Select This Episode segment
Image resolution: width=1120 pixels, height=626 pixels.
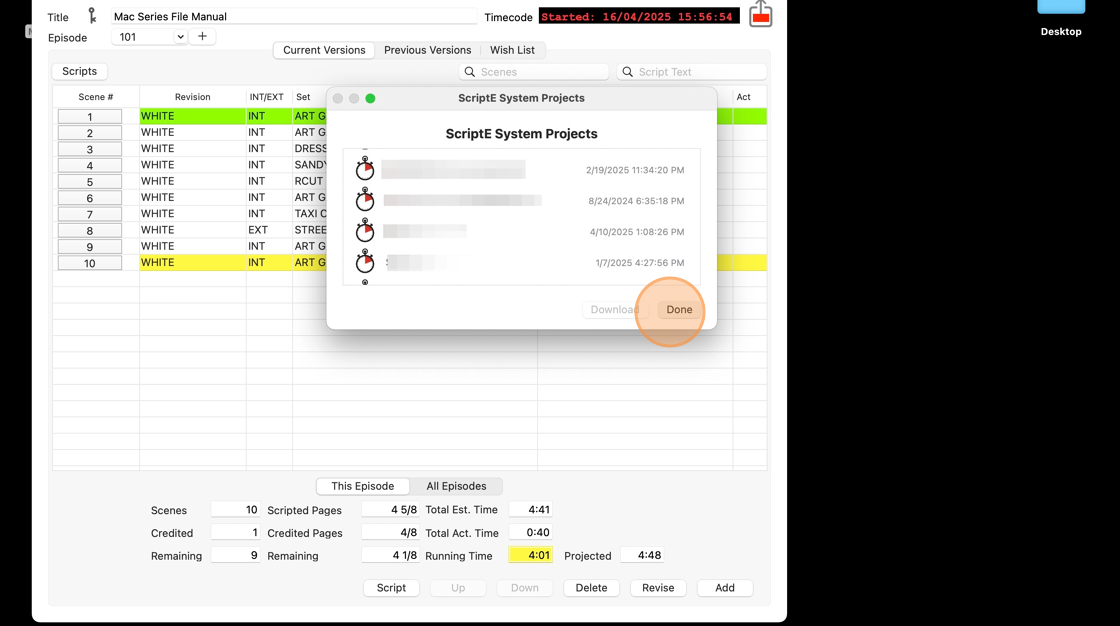click(x=363, y=486)
